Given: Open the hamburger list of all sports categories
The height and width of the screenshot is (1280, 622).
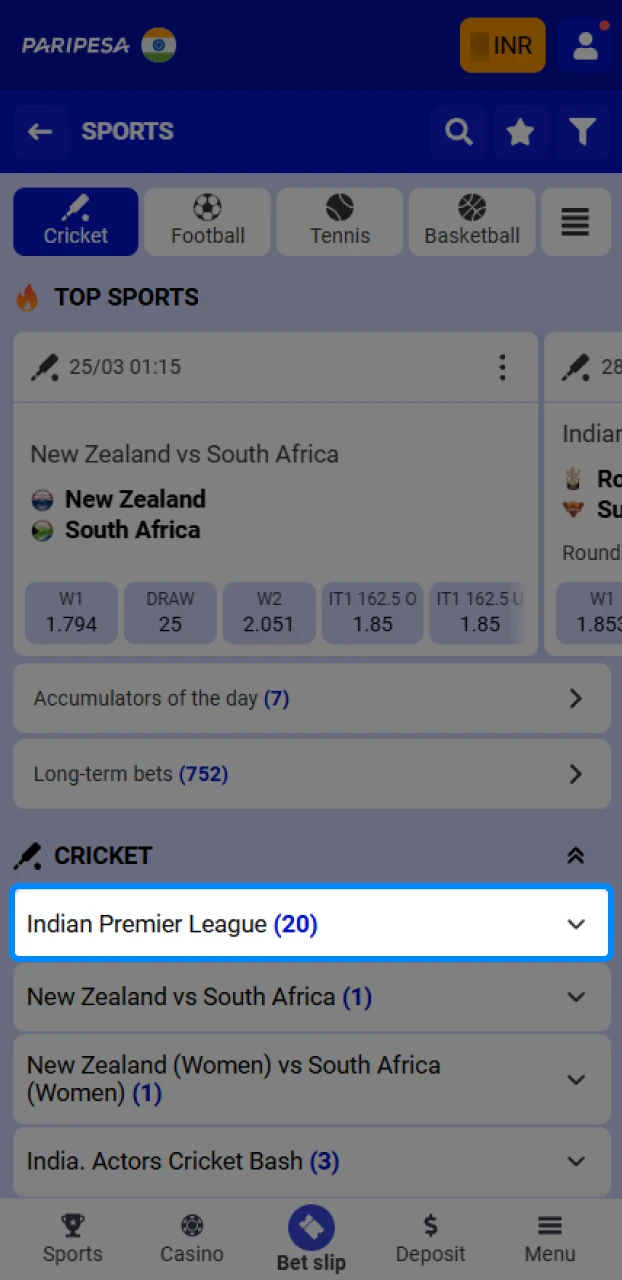Looking at the screenshot, I should [x=576, y=222].
